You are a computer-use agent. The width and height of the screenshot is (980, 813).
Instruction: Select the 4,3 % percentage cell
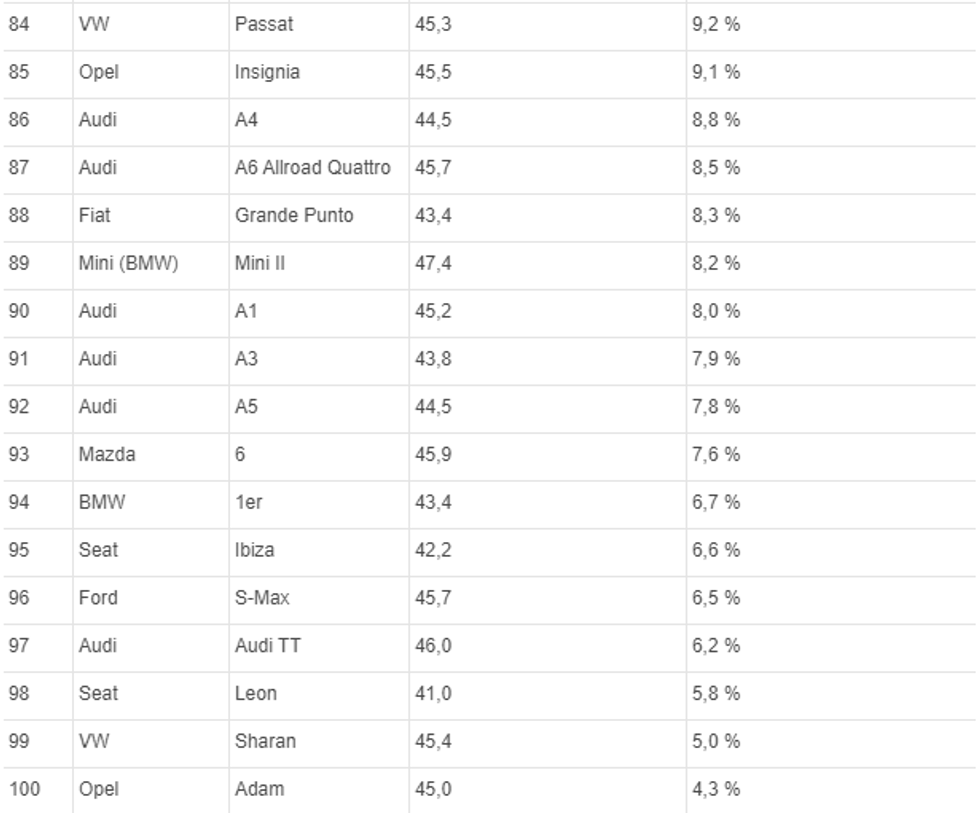pyautogui.click(x=716, y=789)
